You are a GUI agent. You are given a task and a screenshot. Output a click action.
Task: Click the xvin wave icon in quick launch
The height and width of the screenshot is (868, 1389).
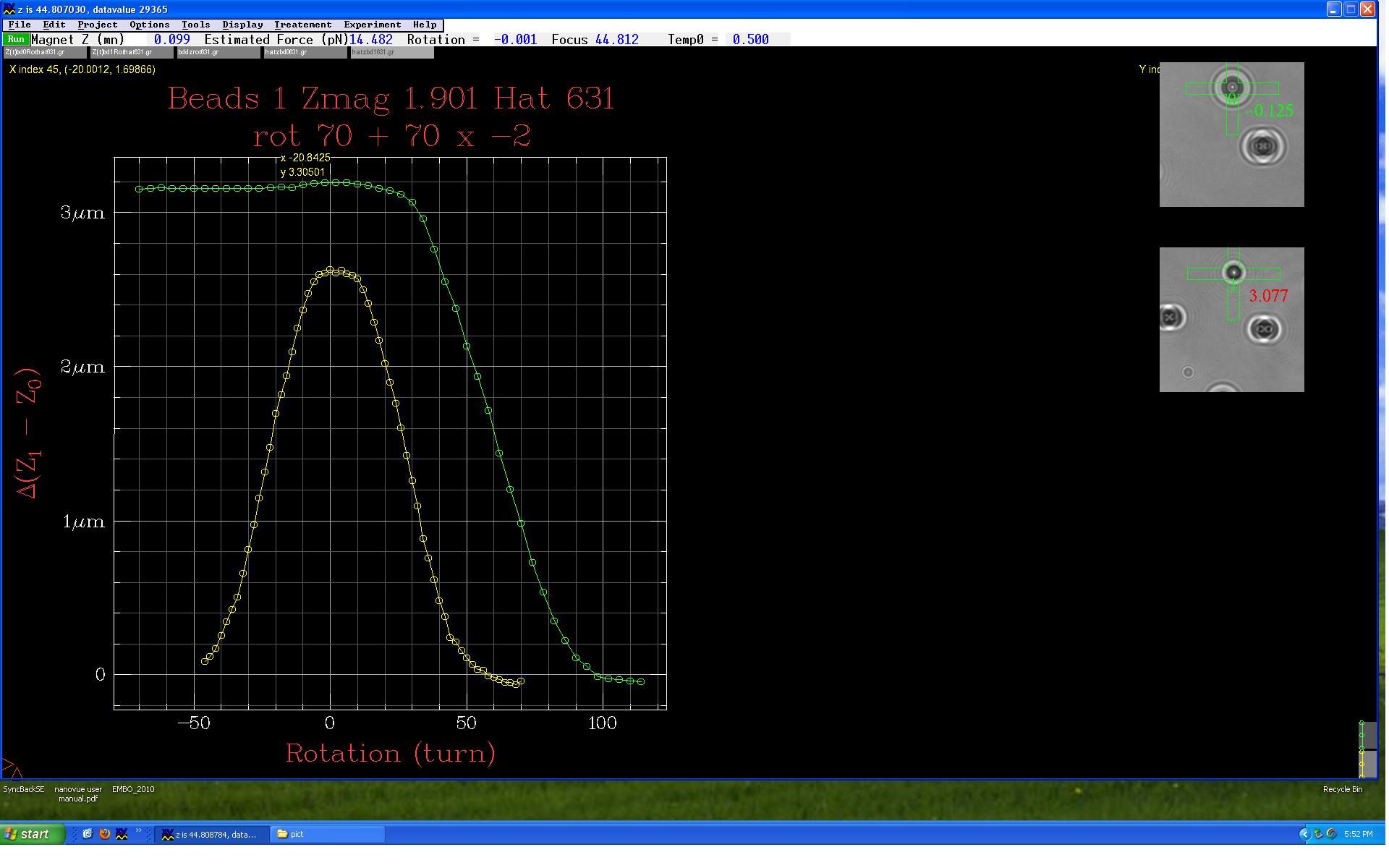click(x=122, y=834)
